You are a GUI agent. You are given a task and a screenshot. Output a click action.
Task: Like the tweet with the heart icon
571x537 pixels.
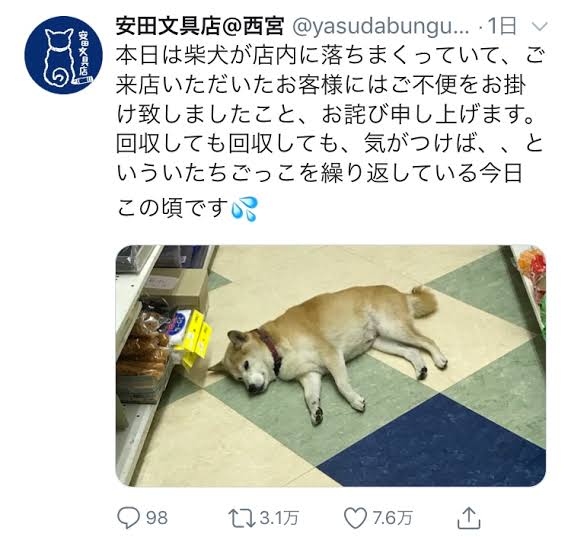(355, 518)
